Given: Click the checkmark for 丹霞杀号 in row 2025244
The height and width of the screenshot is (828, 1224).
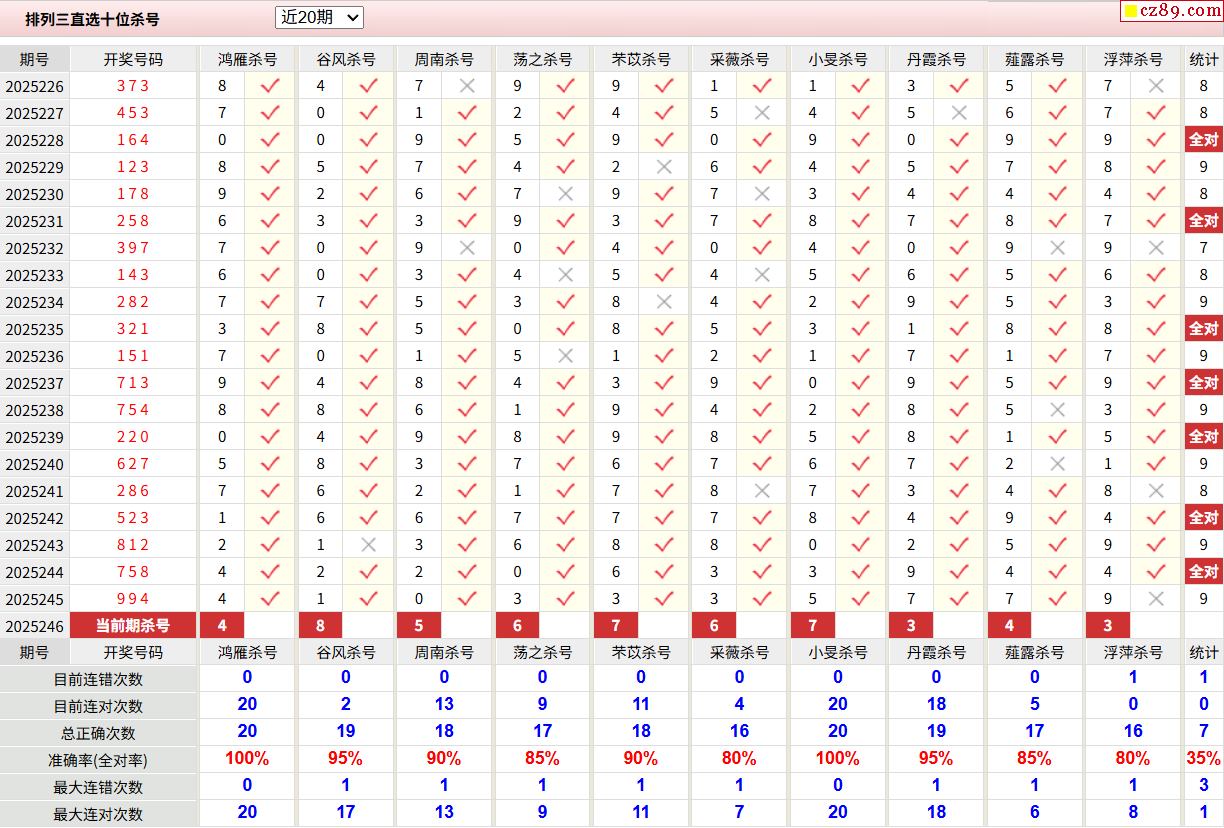Looking at the screenshot, I should pyautogui.click(x=959, y=572).
